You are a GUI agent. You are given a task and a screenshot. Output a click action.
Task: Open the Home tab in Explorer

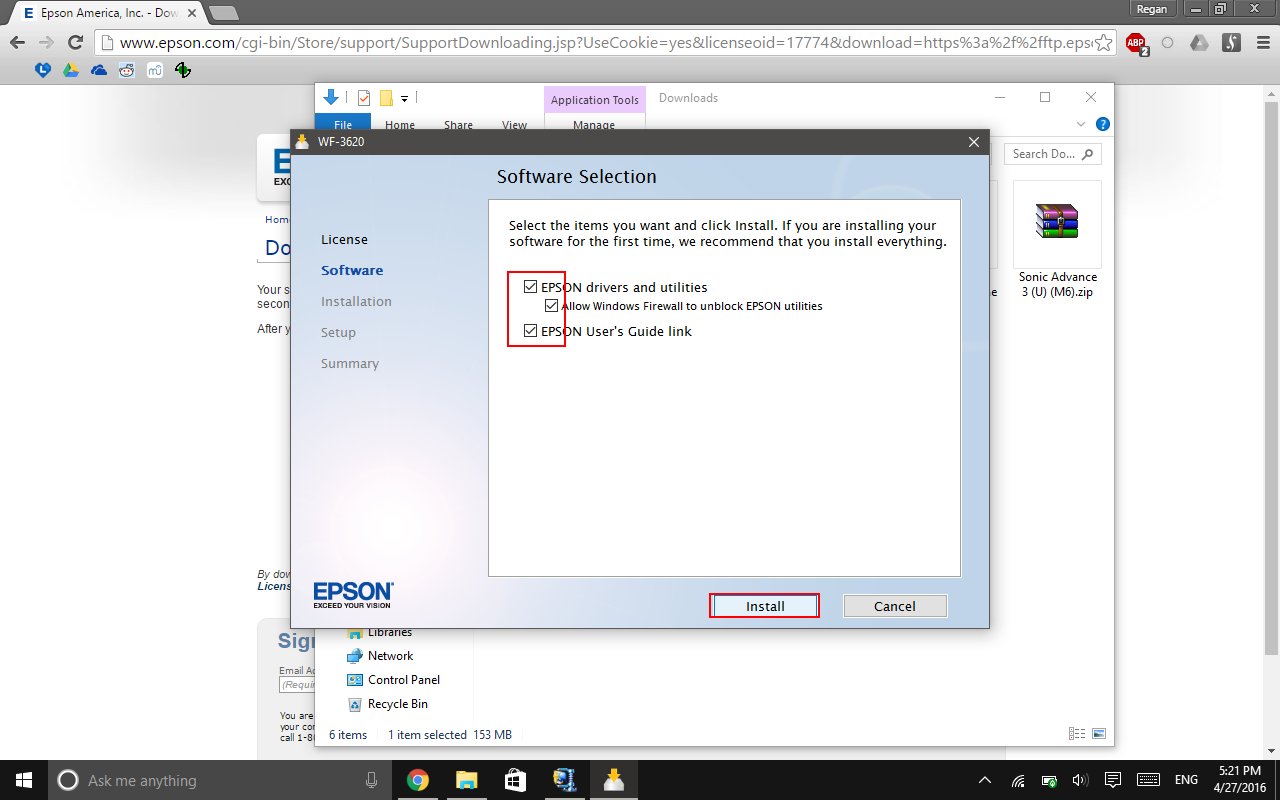point(400,125)
